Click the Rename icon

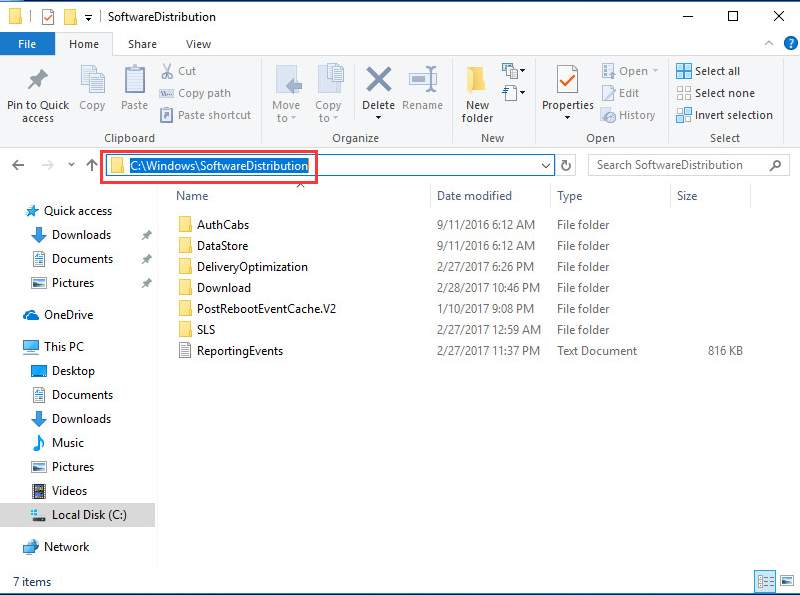click(423, 80)
